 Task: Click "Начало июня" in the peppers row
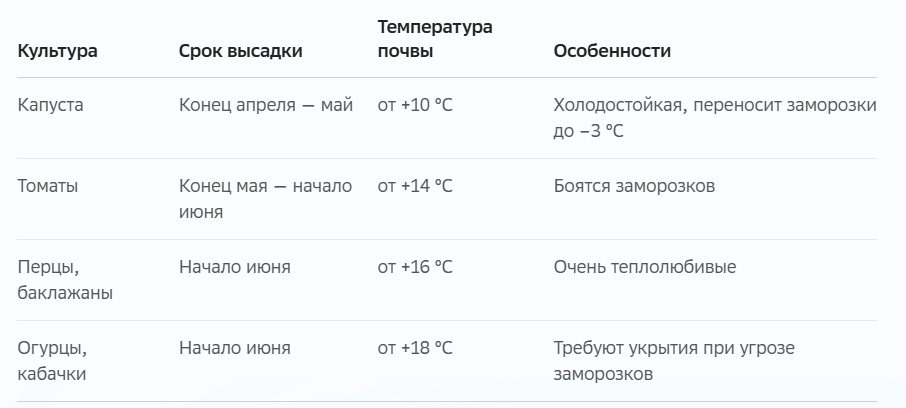(235, 267)
